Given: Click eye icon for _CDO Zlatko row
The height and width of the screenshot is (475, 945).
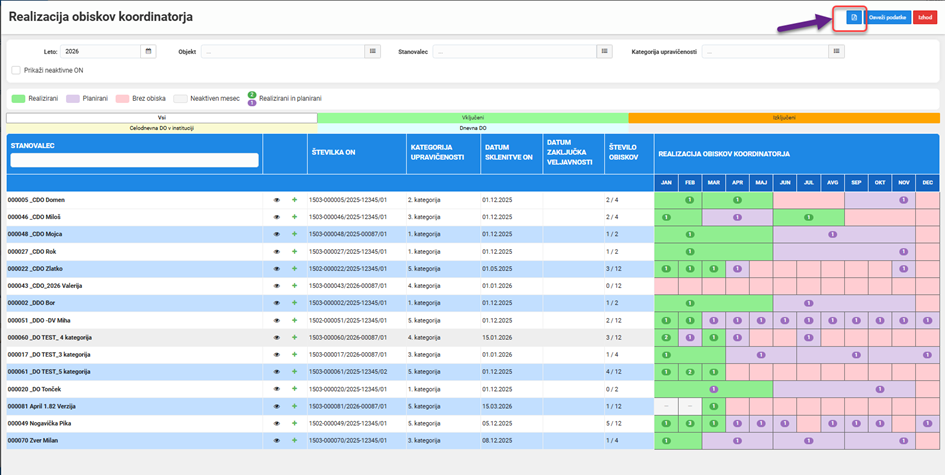Looking at the screenshot, I should click(x=276, y=268).
